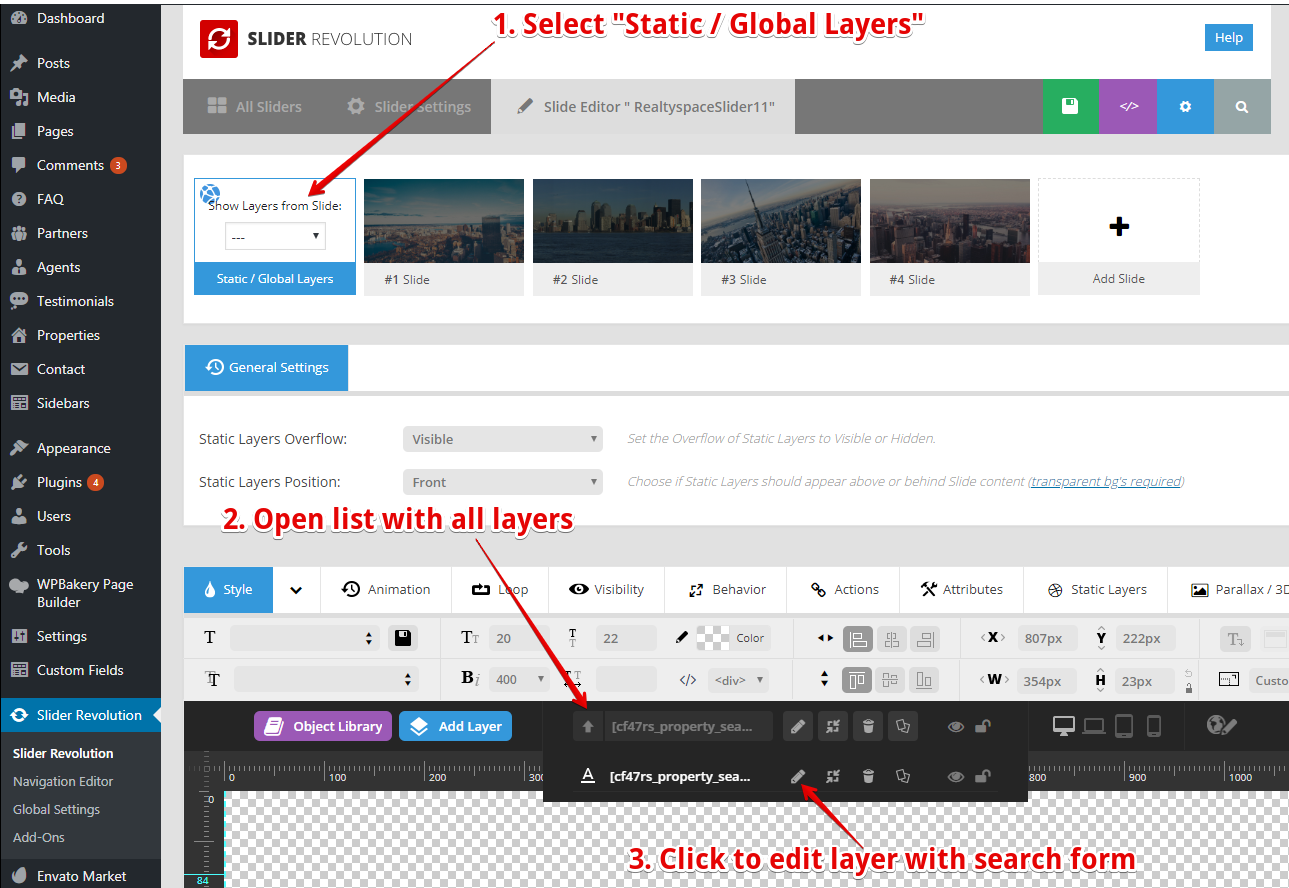This screenshot has height=888, width=1289.
Task: Click the Help button
Action: (x=1229, y=38)
